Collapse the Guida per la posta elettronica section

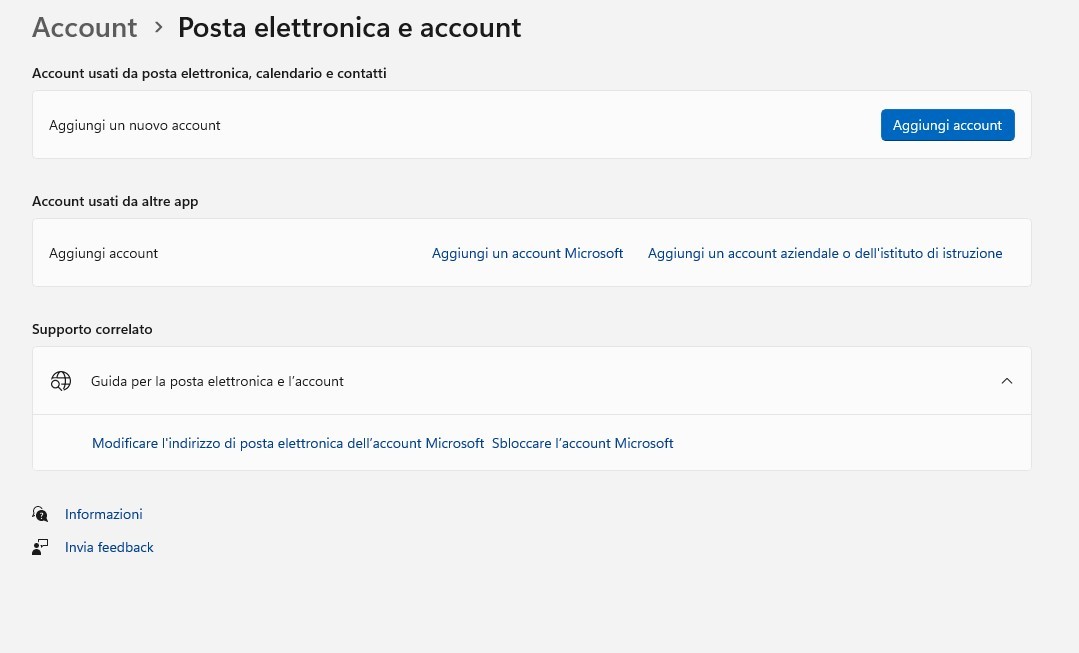pyautogui.click(x=1007, y=381)
